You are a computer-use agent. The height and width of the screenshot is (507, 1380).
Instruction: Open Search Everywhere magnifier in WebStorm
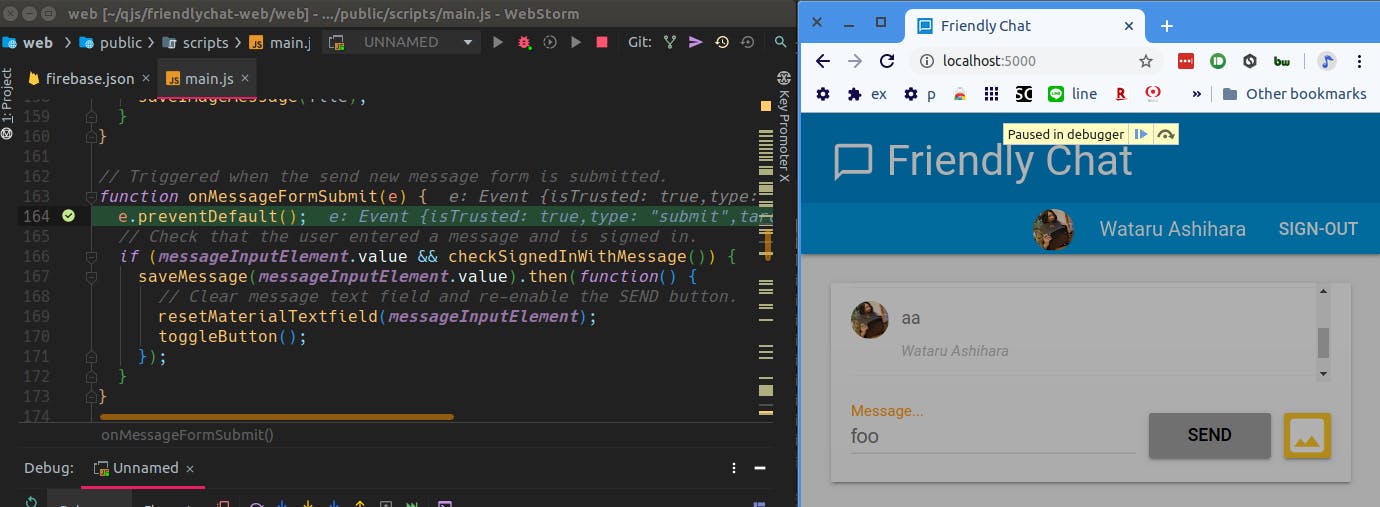point(781,42)
